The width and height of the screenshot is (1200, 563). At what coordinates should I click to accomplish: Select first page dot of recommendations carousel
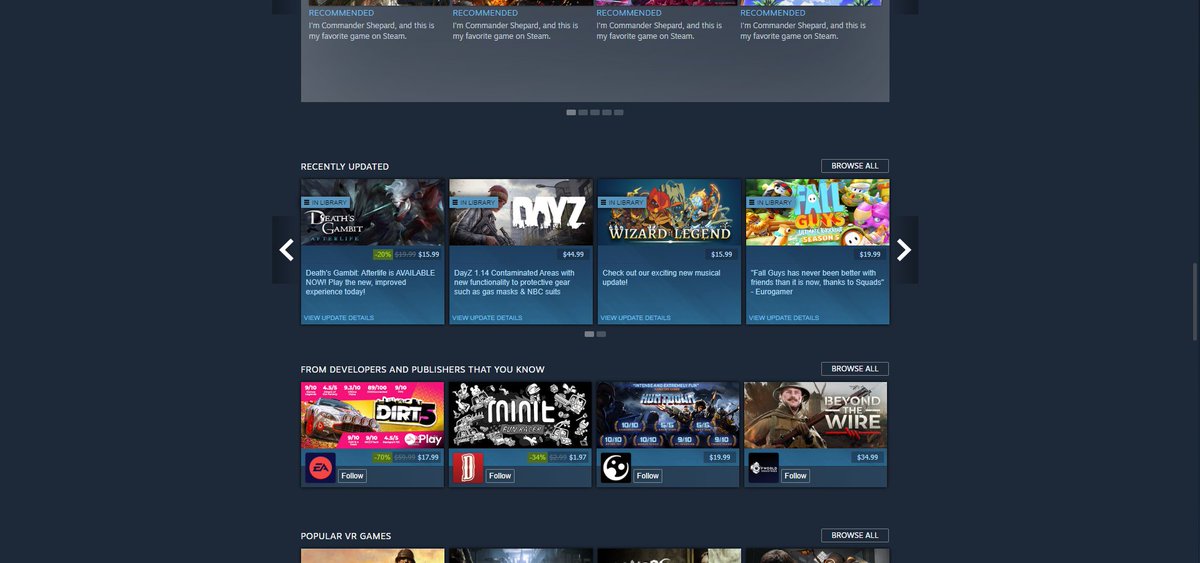pos(571,113)
